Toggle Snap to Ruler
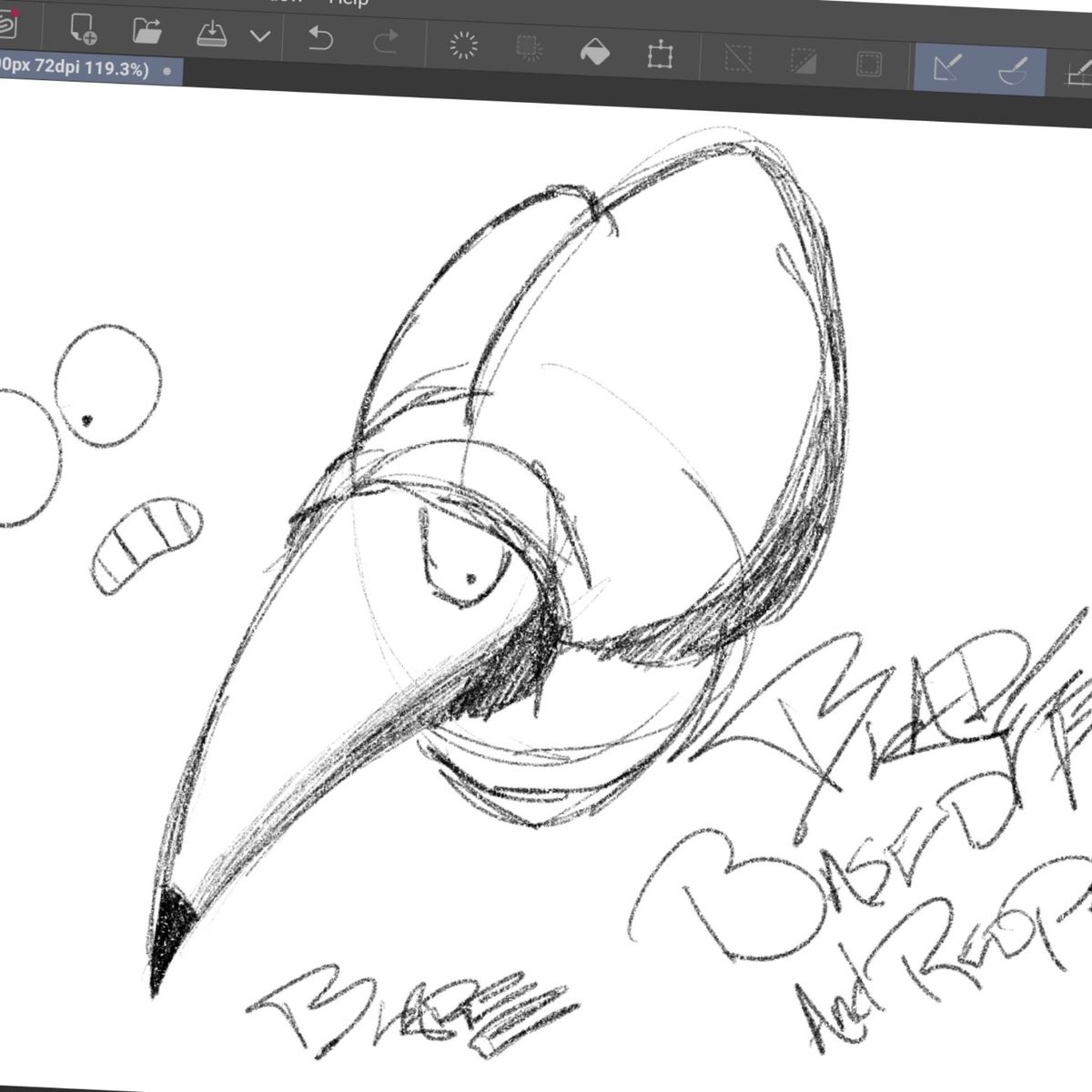Image resolution: width=1092 pixels, height=1092 pixels. [x=947, y=69]
